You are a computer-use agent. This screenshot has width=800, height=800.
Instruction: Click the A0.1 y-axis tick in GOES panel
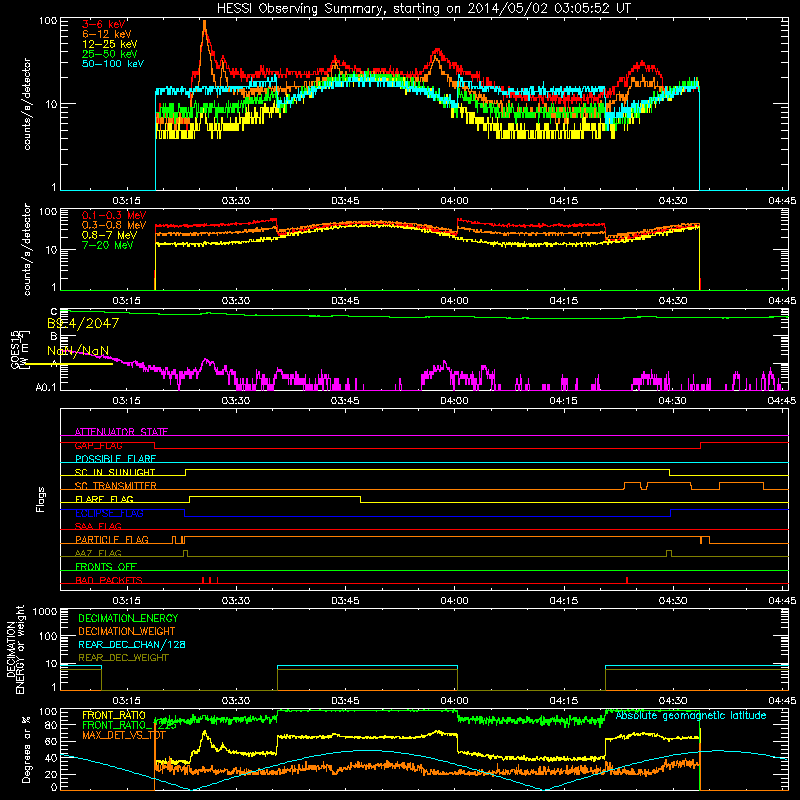coord(46,388)
